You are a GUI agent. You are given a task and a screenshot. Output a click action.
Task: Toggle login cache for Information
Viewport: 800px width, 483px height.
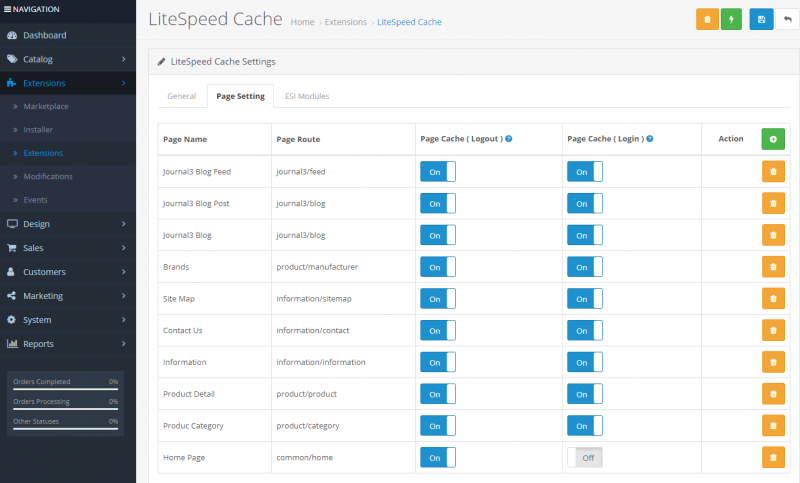tap(585, 362)
